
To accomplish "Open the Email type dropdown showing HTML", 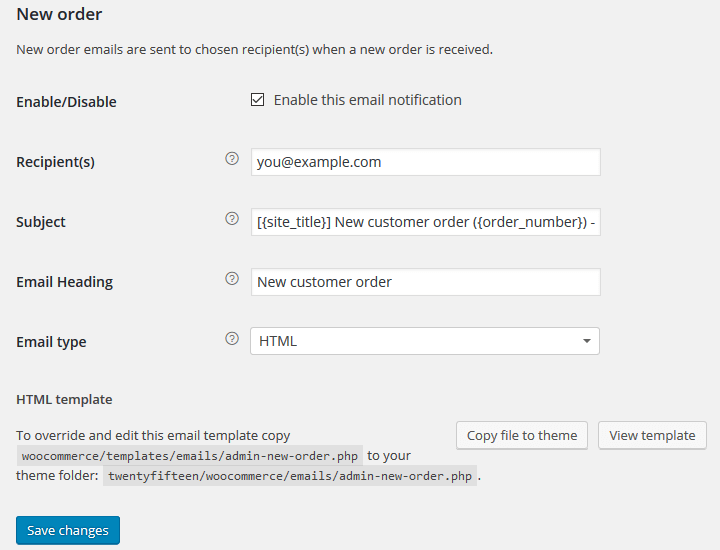I will (425, 341).
